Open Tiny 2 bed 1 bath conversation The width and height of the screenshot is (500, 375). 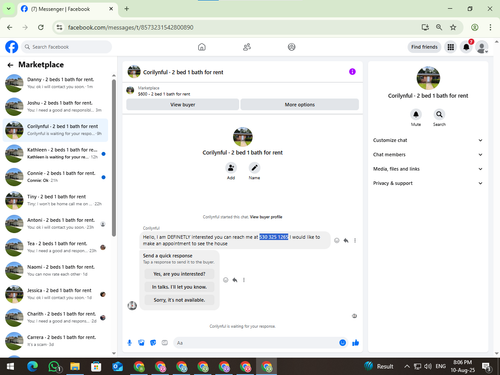coord(55,200)
